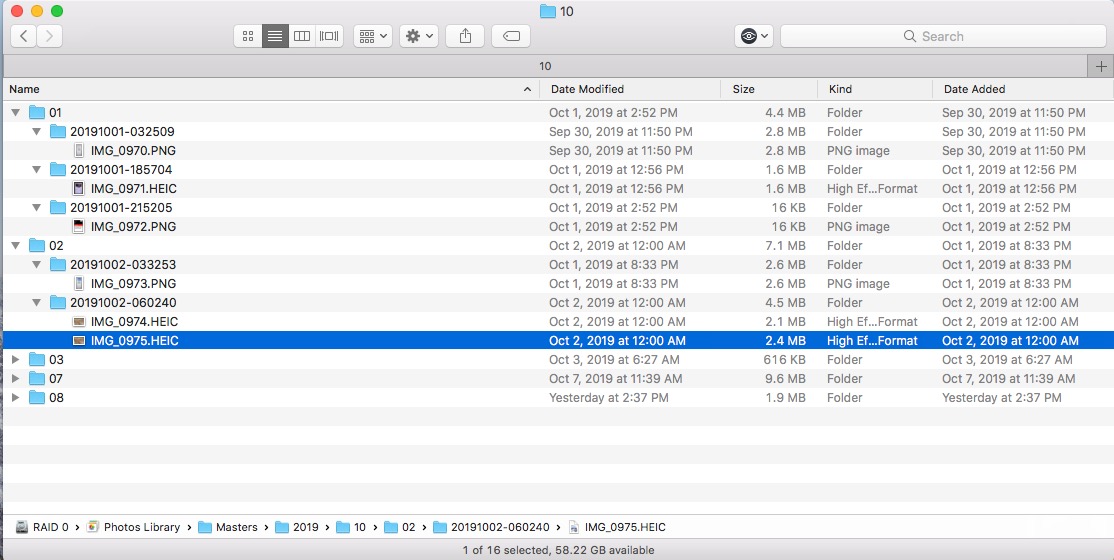This screenshot has height=560, width=1114.
Task: Sort by Date Modified column header
Action: [630, 89]
